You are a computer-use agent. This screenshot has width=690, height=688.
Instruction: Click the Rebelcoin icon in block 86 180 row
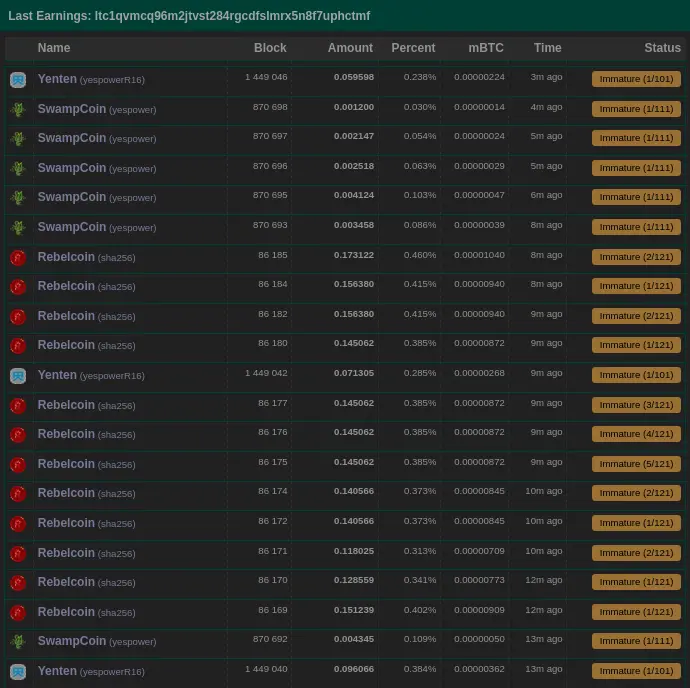pyautogui.click(x=18, y=346)
